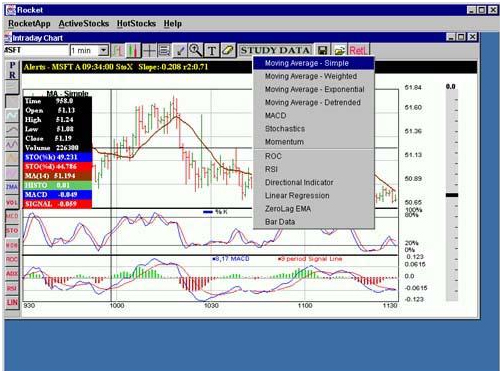
Task: Click the MSFT symbol input field
Action: point(36,50)
